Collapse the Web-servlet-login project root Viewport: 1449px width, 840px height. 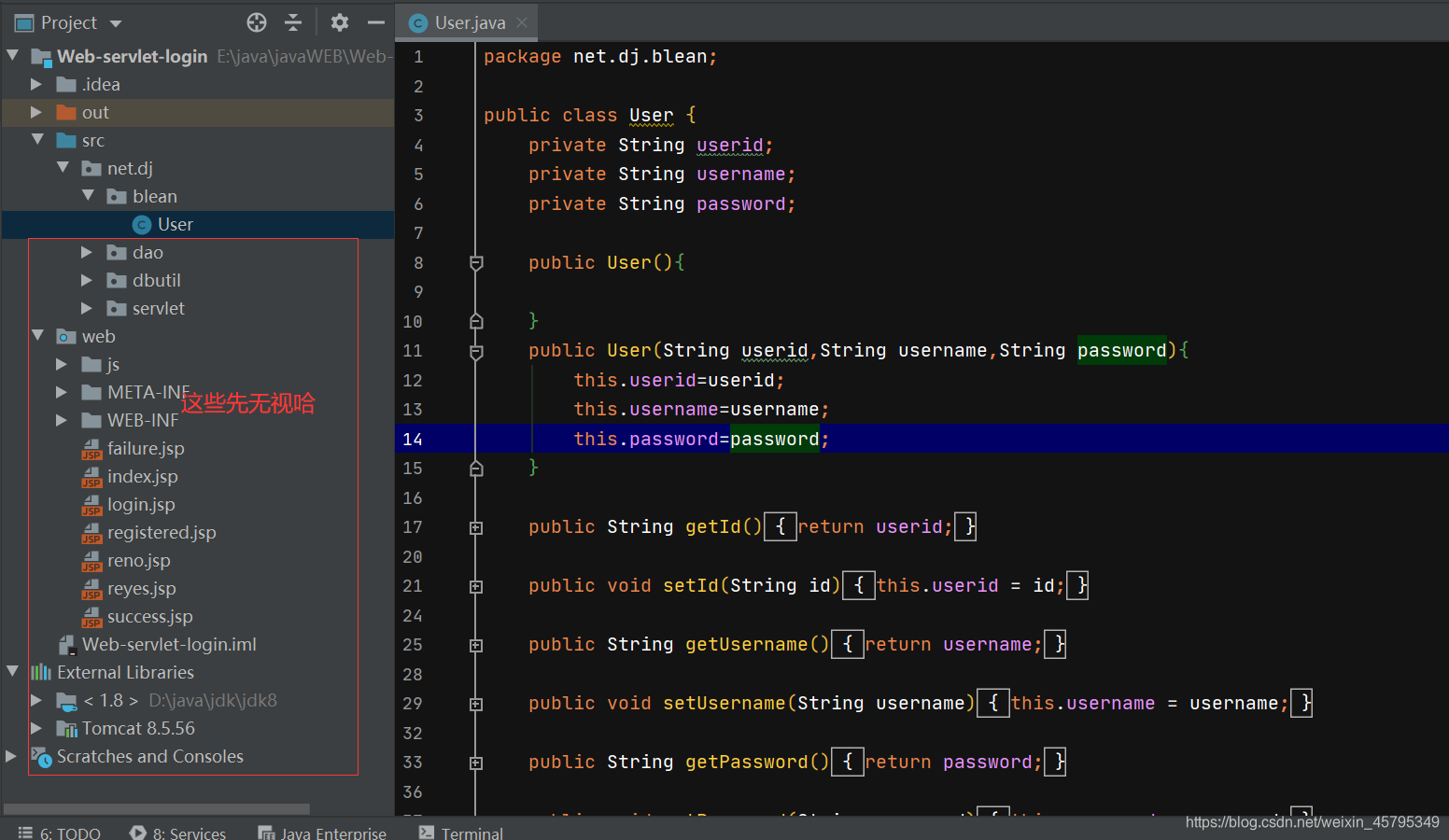[x=13, y=56]
